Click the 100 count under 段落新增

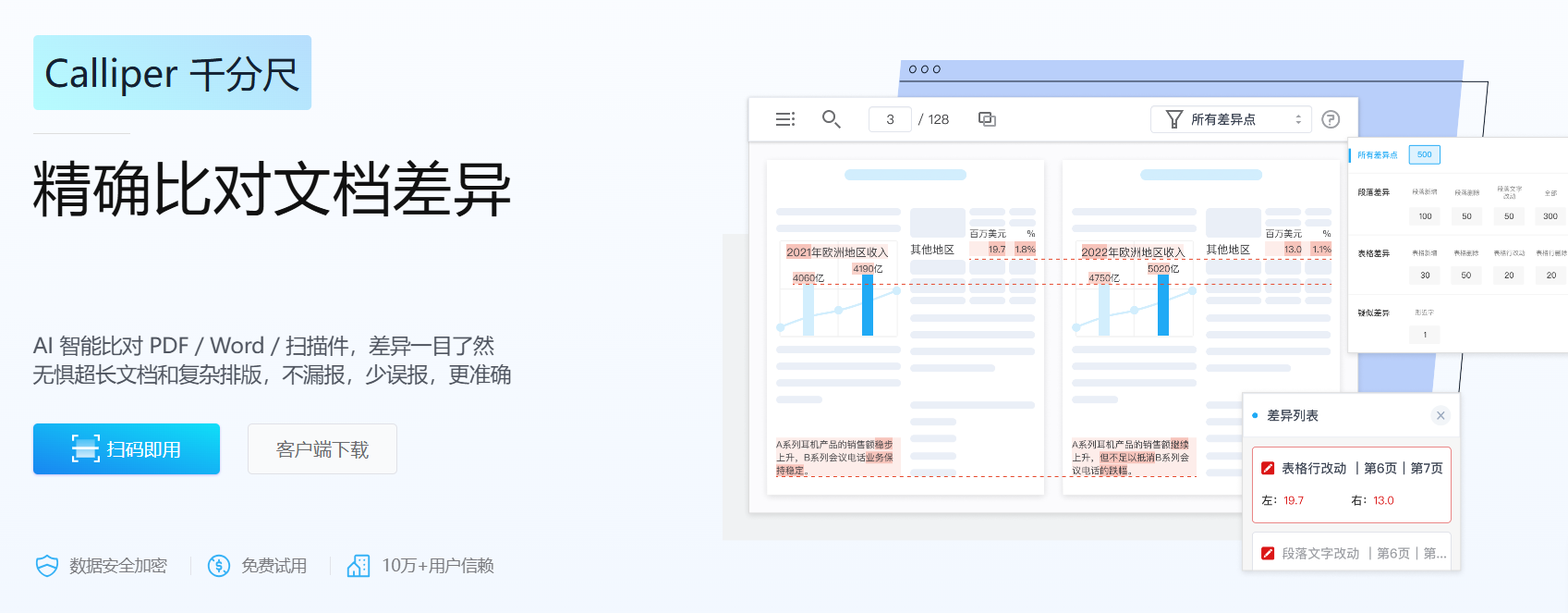[x=1425, y=216]
